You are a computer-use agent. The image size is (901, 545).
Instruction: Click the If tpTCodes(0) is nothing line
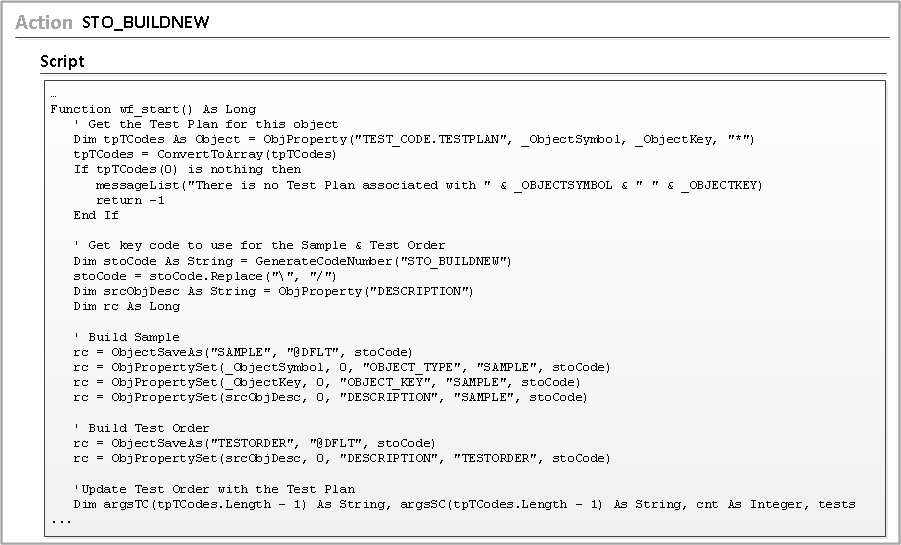tap(187, 170)
